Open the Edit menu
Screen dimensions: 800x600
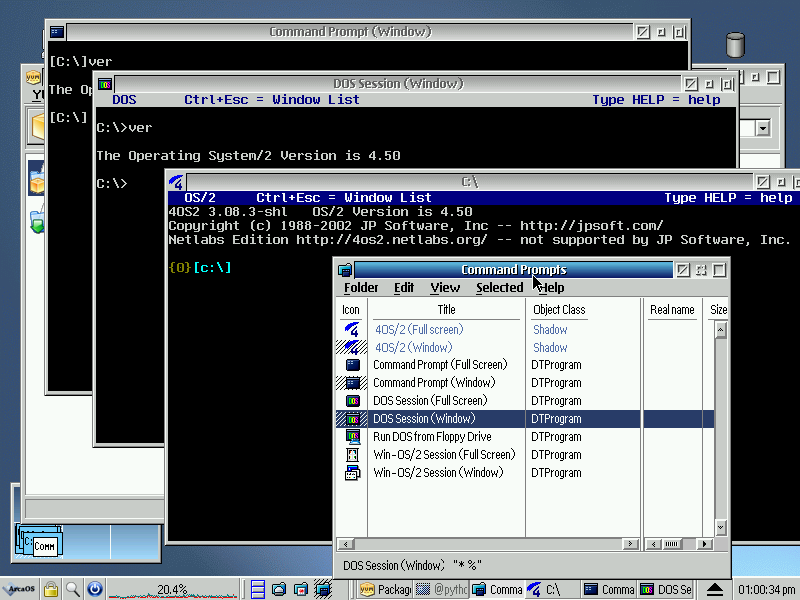404,288
